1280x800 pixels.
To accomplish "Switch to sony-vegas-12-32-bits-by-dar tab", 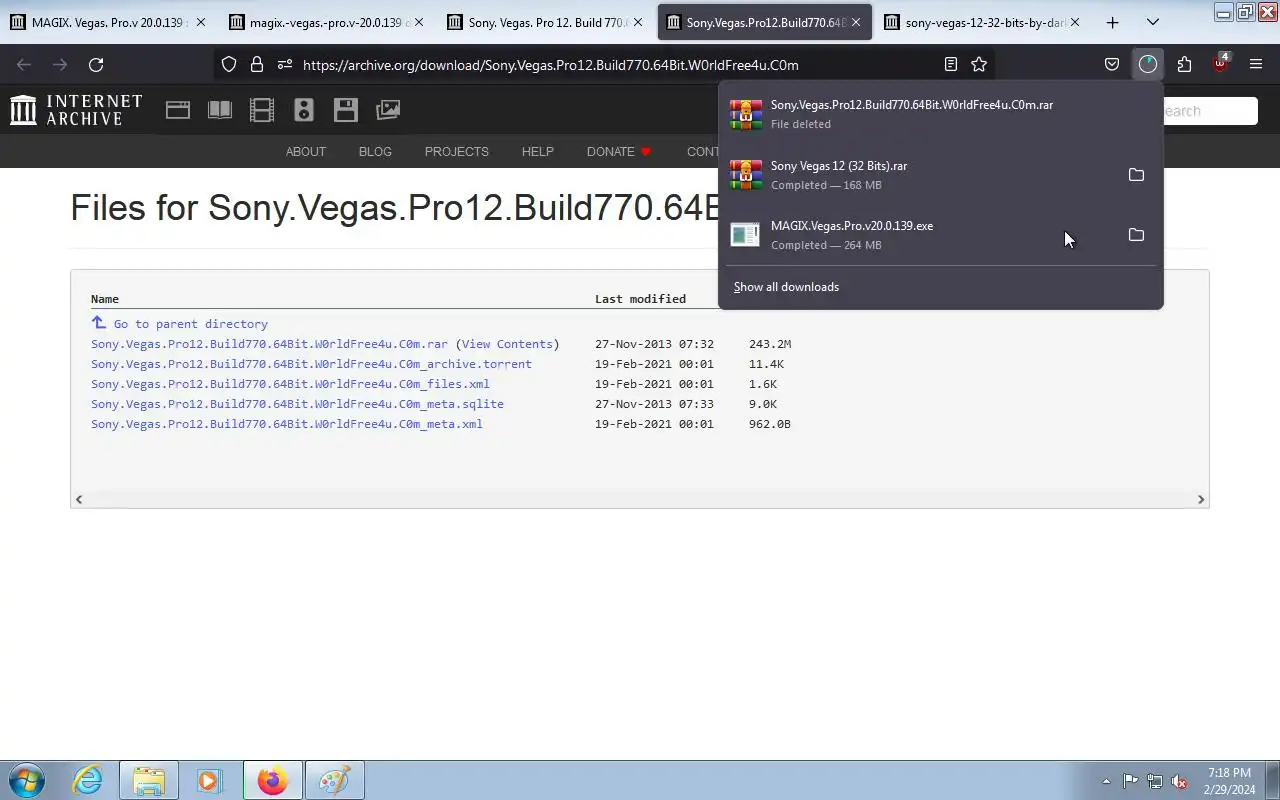I will click(x=982, y=22).
